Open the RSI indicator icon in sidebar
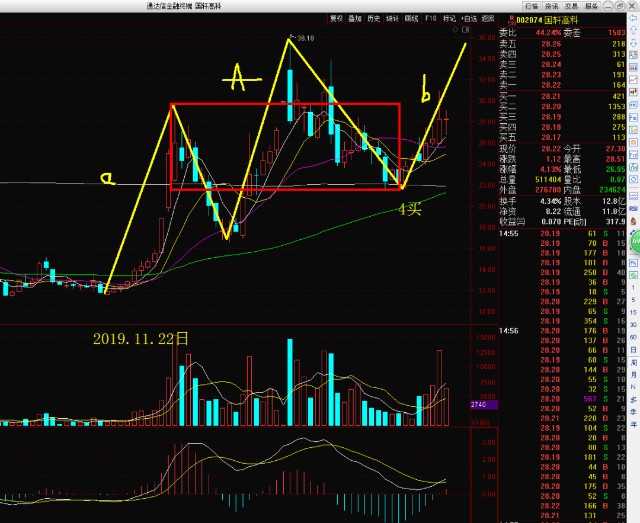 634,208
